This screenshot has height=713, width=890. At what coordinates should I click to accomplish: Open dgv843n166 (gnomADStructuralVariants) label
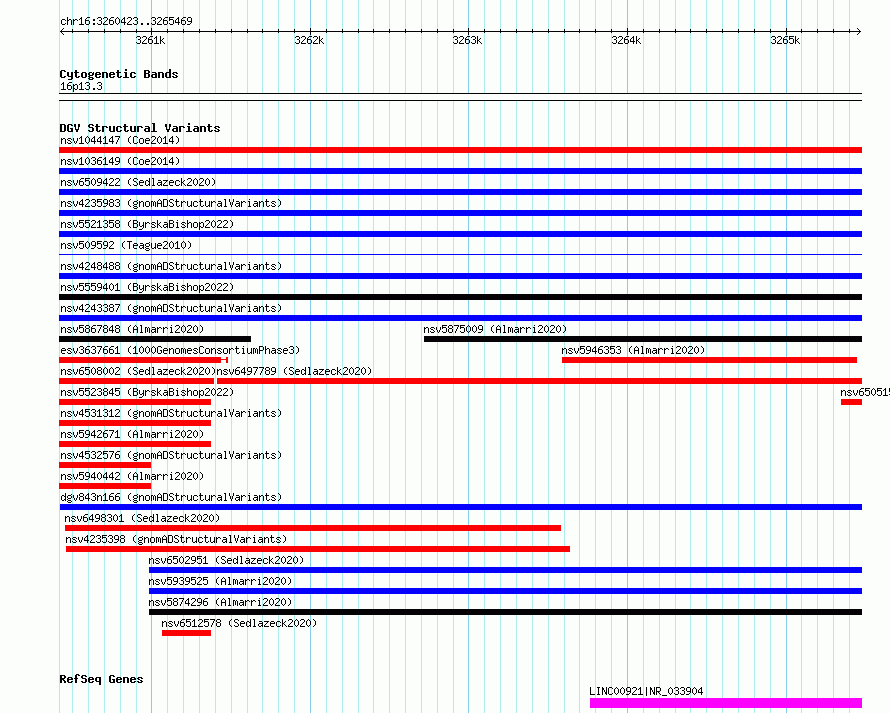171,497
